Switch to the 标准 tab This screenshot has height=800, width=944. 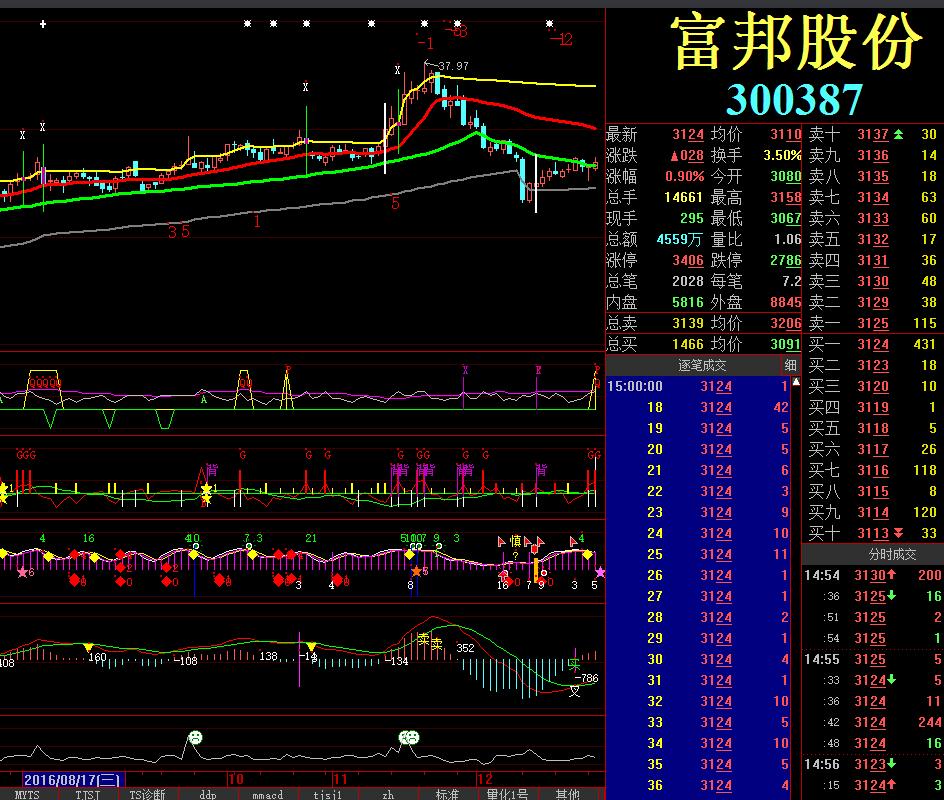click(447, 795)
